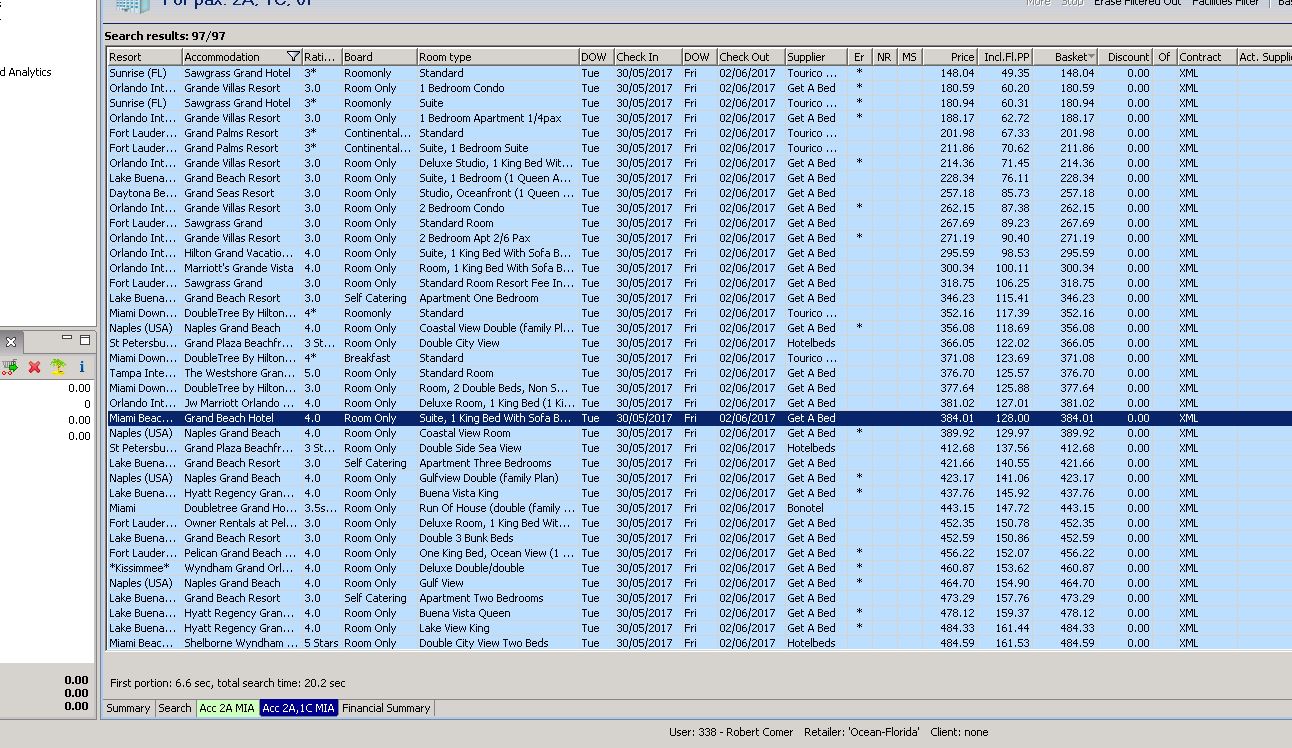The image size is (1292, 748).
Task: Select the highlighted Grand Beach Hotel row
Action: coord(699,418)
